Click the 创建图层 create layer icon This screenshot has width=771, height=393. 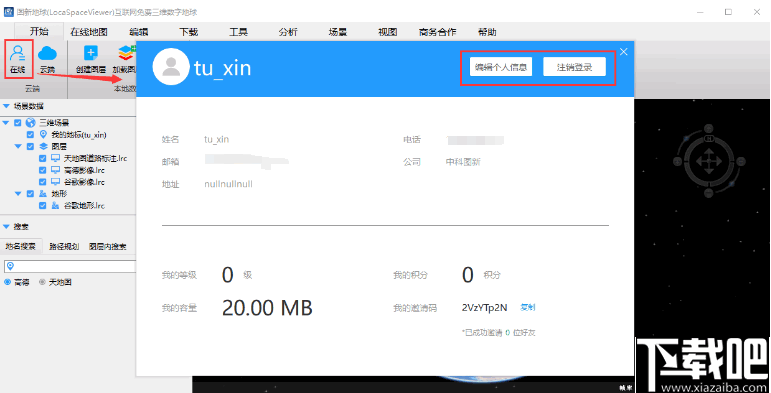pyautogui.click(x=91, y=53)
